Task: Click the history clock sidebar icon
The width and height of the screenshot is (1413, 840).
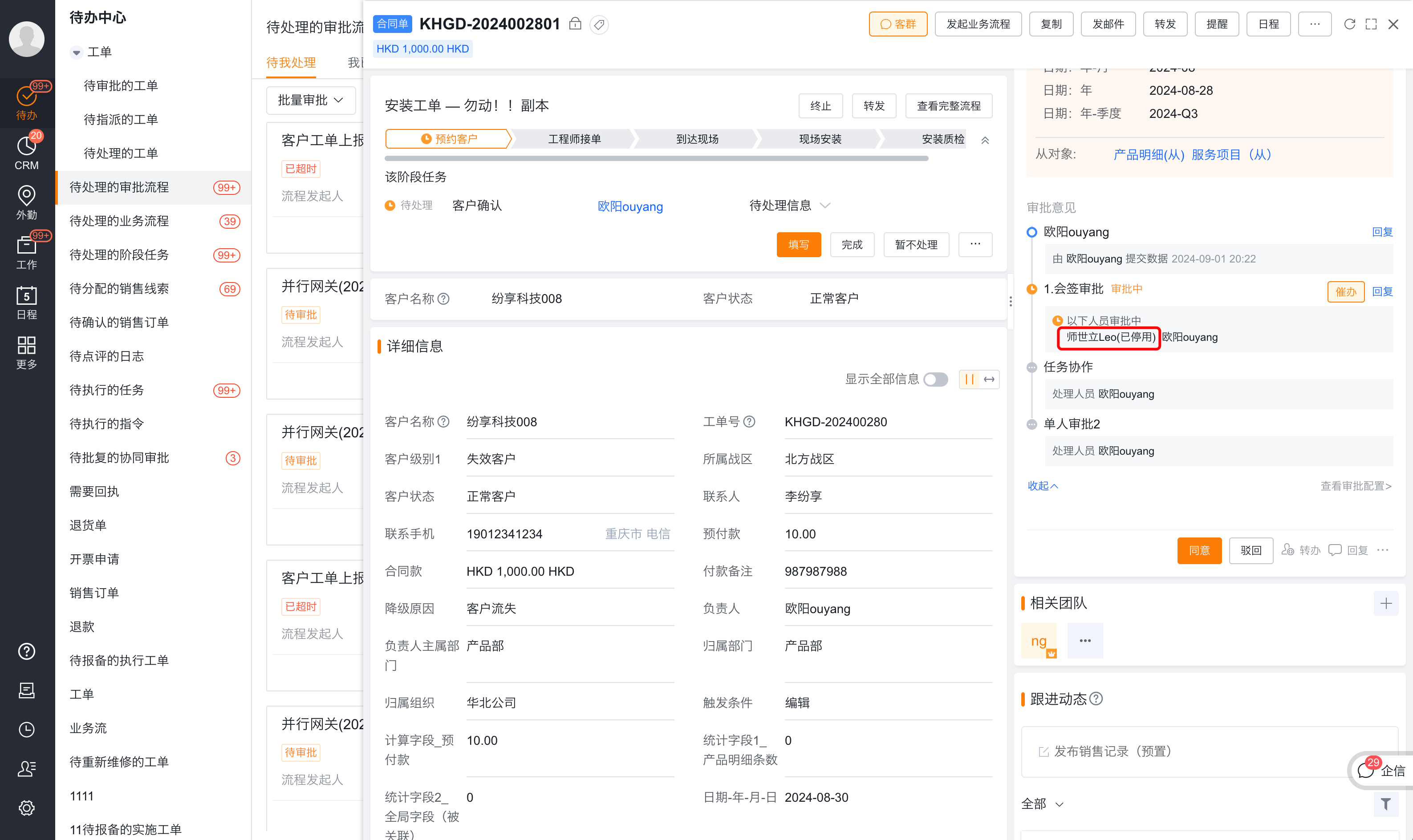Action: pos(27,730)
